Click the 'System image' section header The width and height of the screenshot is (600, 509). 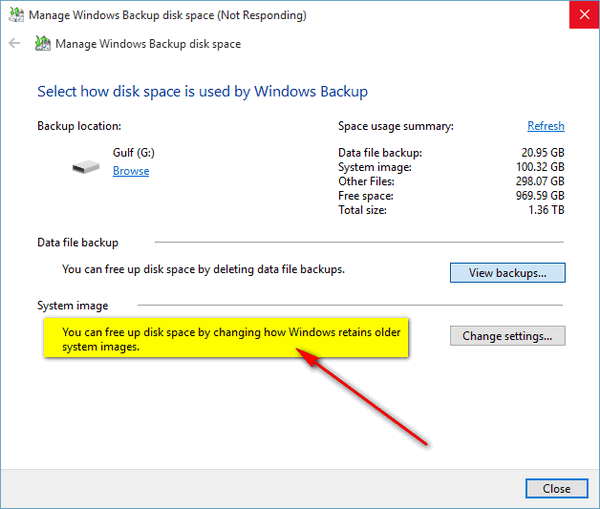click(x=73, y=305)
